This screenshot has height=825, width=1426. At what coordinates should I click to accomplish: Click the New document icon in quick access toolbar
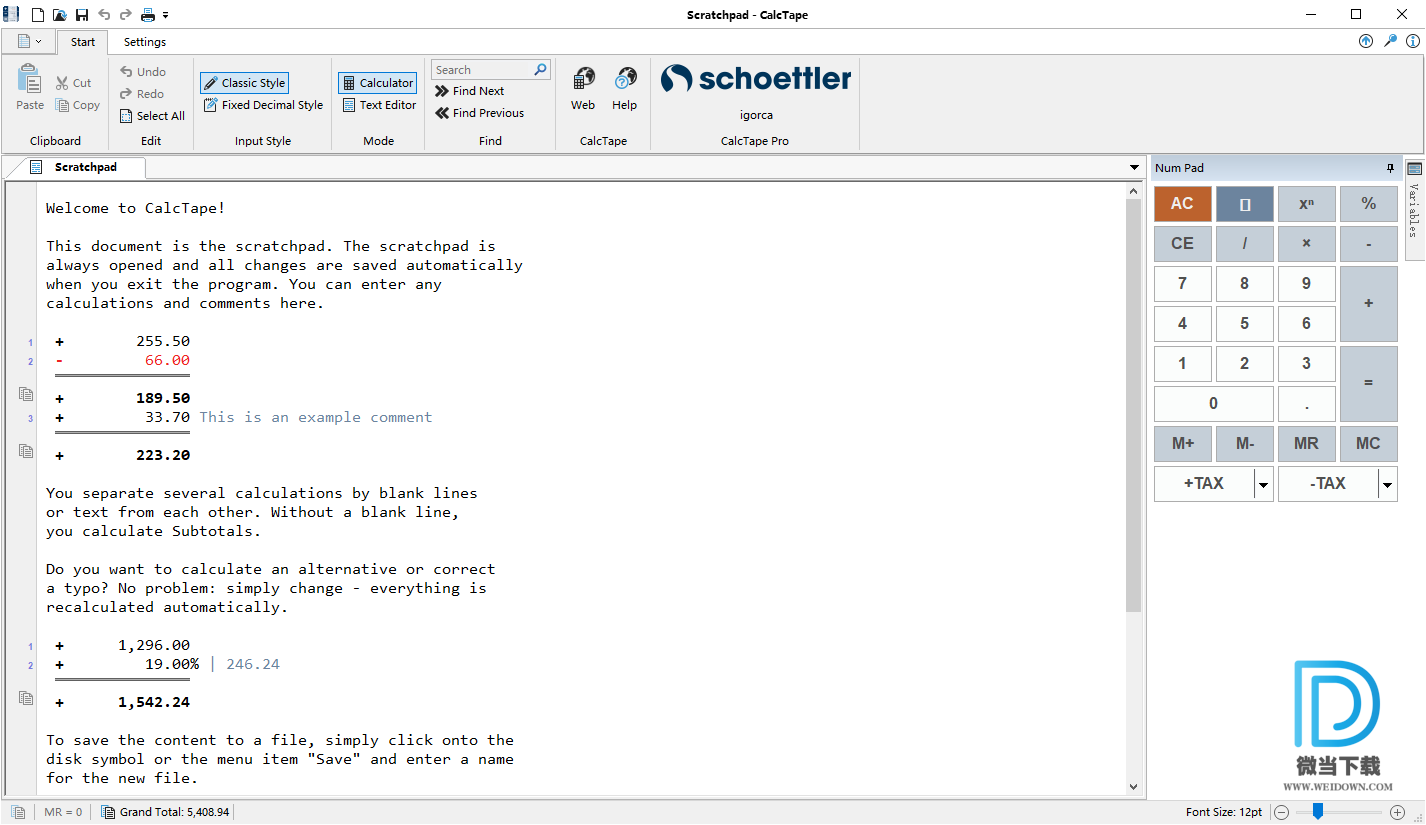click(x=38, y=15)
